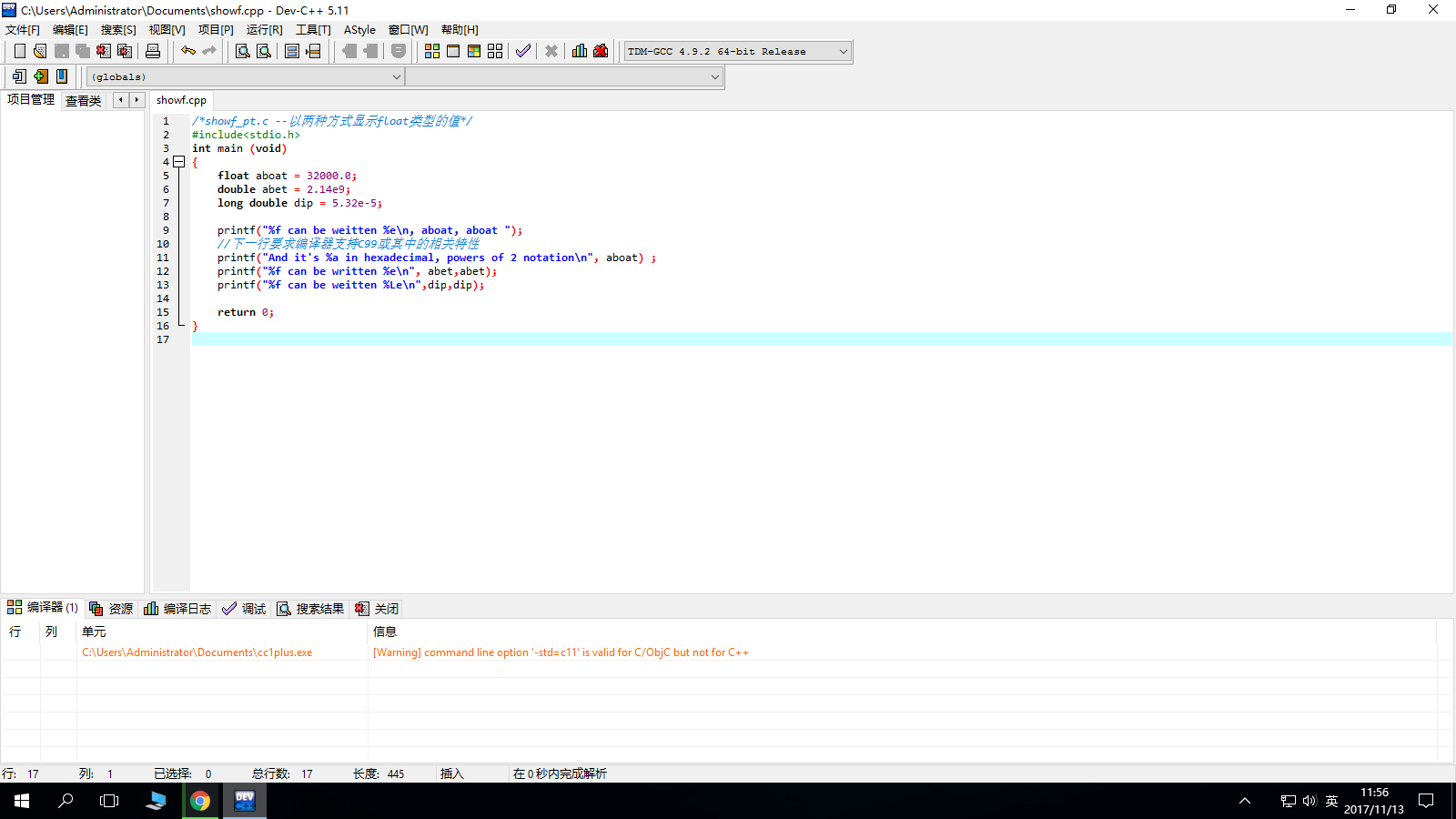Expand the (globals) scope dropdown

coord(396,77)
